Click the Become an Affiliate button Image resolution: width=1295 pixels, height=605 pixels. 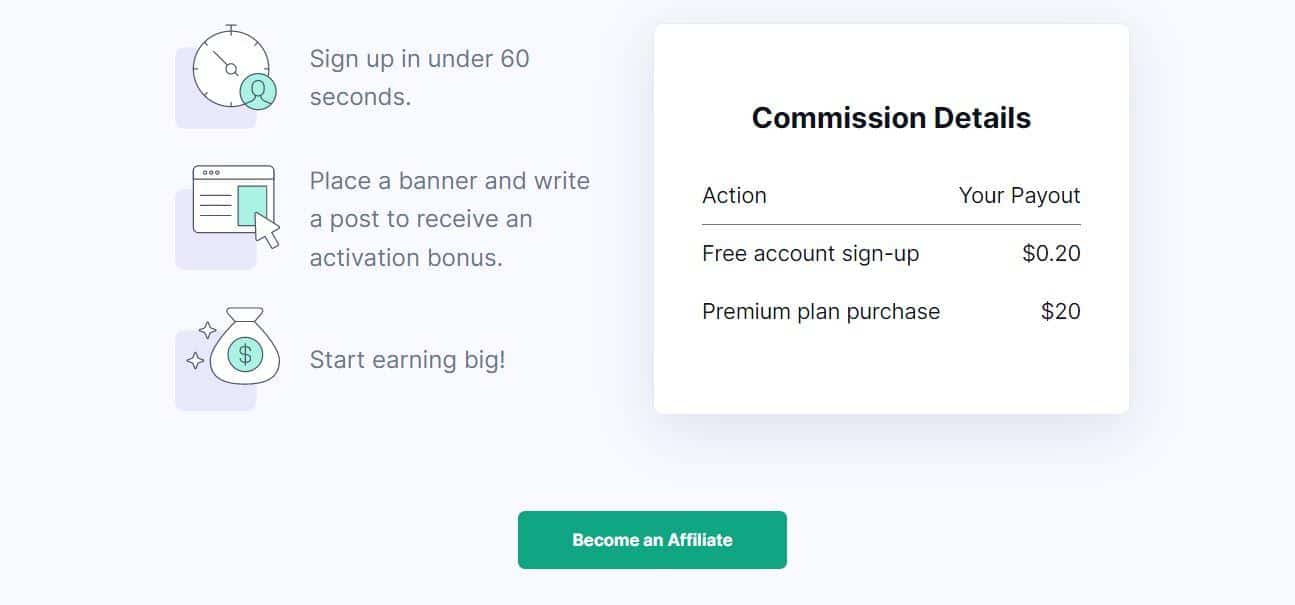(x=652, y=540)
